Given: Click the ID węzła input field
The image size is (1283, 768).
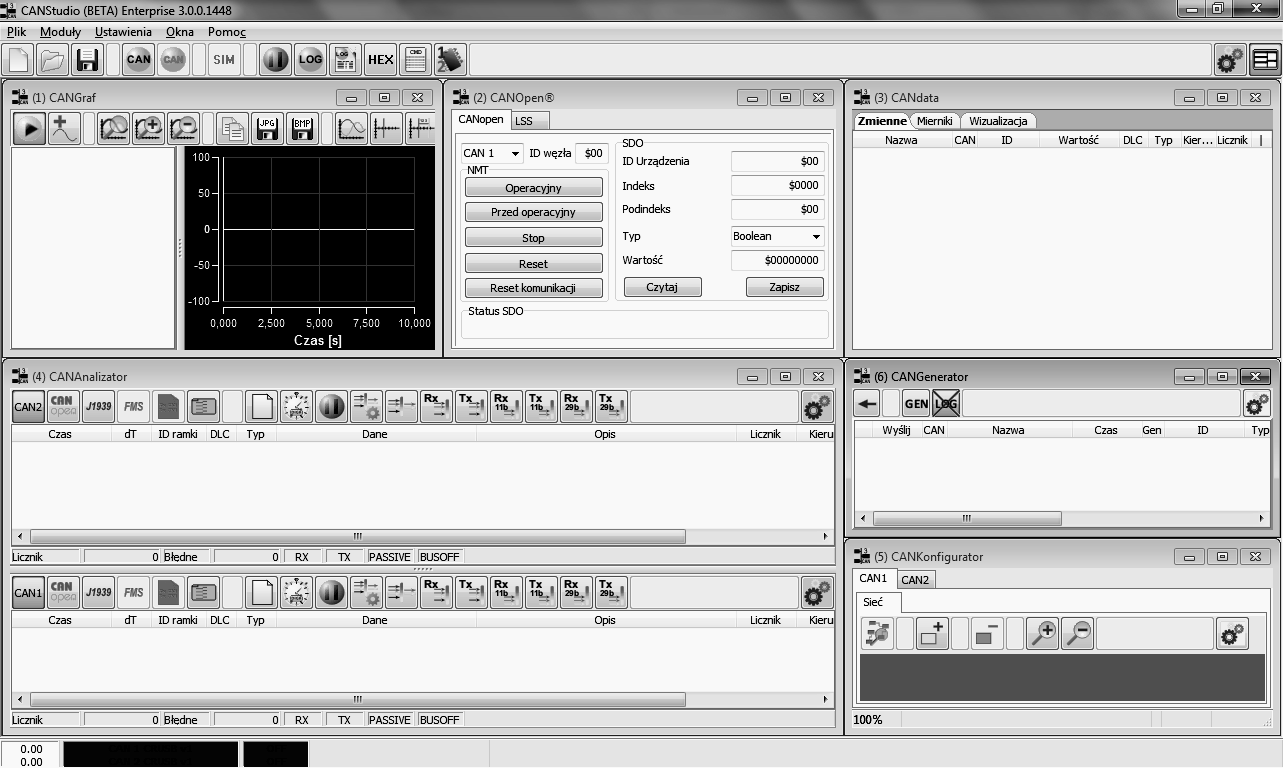Looking at the screenshot, I should [592, 153].
